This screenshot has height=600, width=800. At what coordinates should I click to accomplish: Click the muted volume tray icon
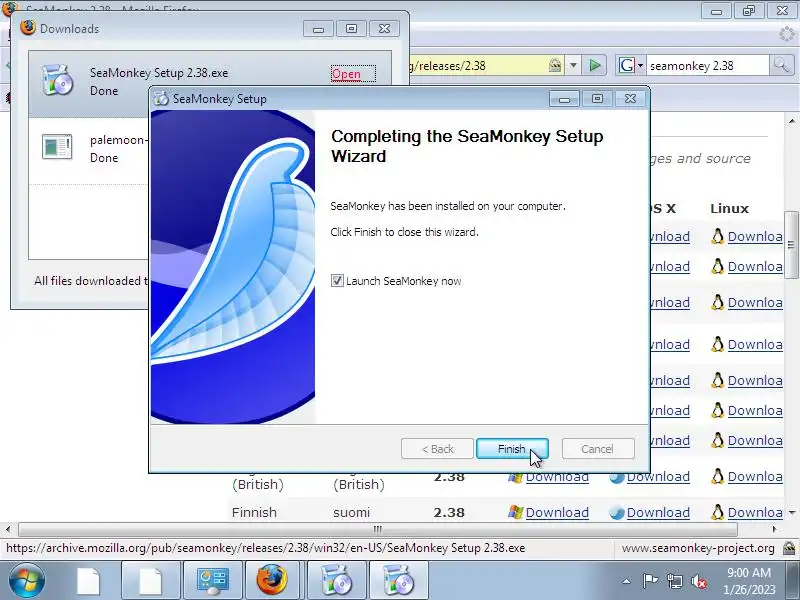pos(698,581)
